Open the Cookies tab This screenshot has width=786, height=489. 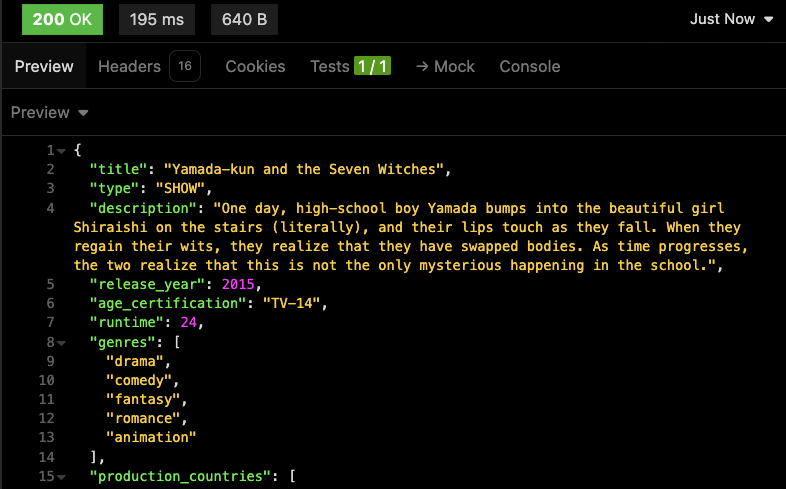tap(255, 66)
